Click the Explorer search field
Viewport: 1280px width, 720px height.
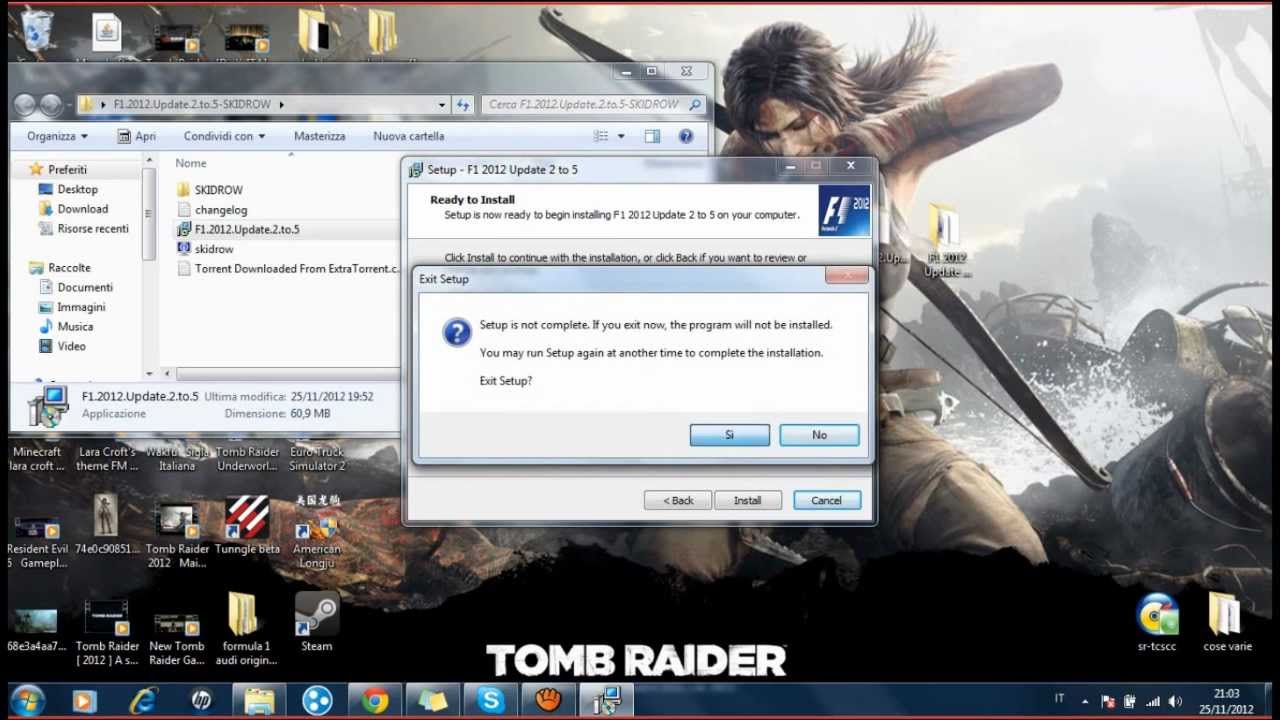(x=594, y=104)
